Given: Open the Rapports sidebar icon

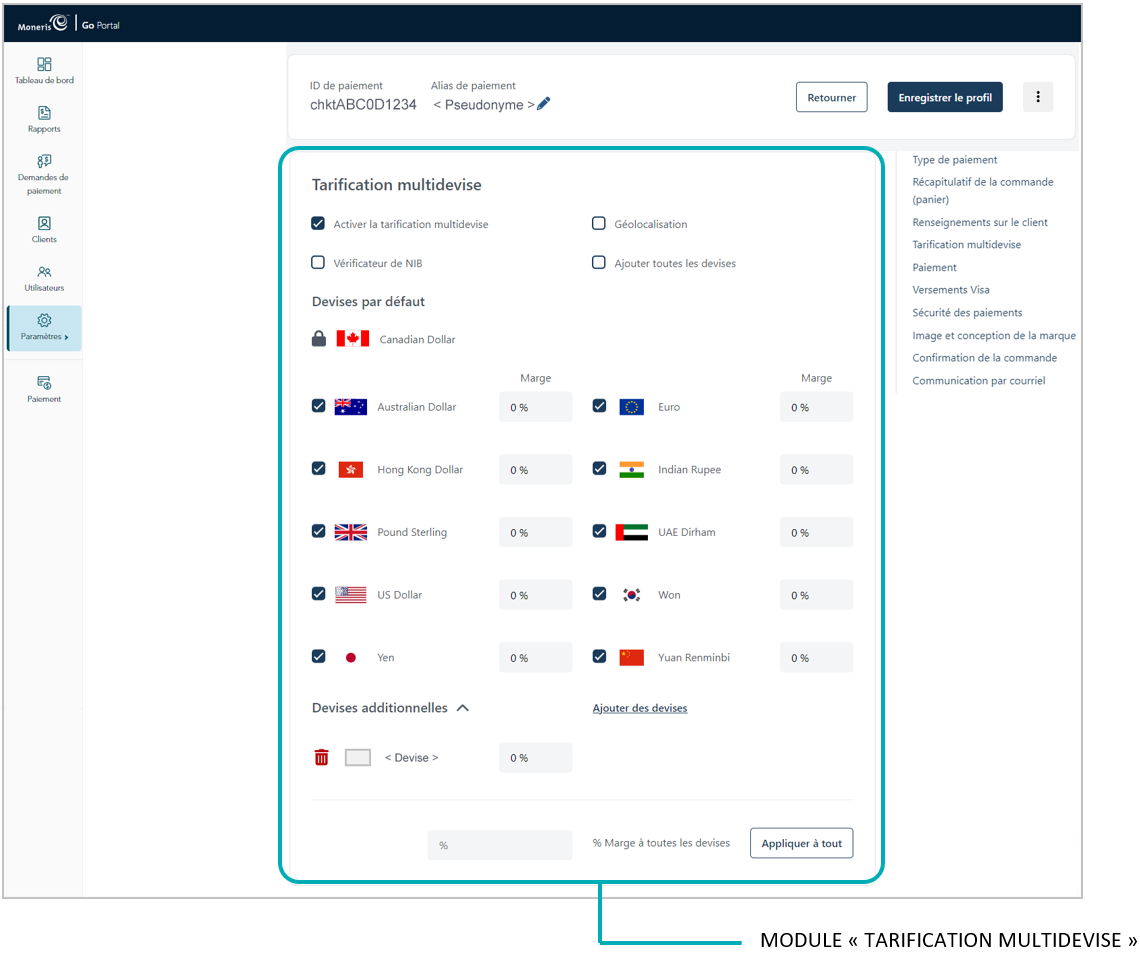Looking at the screenshot, I should [x=44, y=113].
